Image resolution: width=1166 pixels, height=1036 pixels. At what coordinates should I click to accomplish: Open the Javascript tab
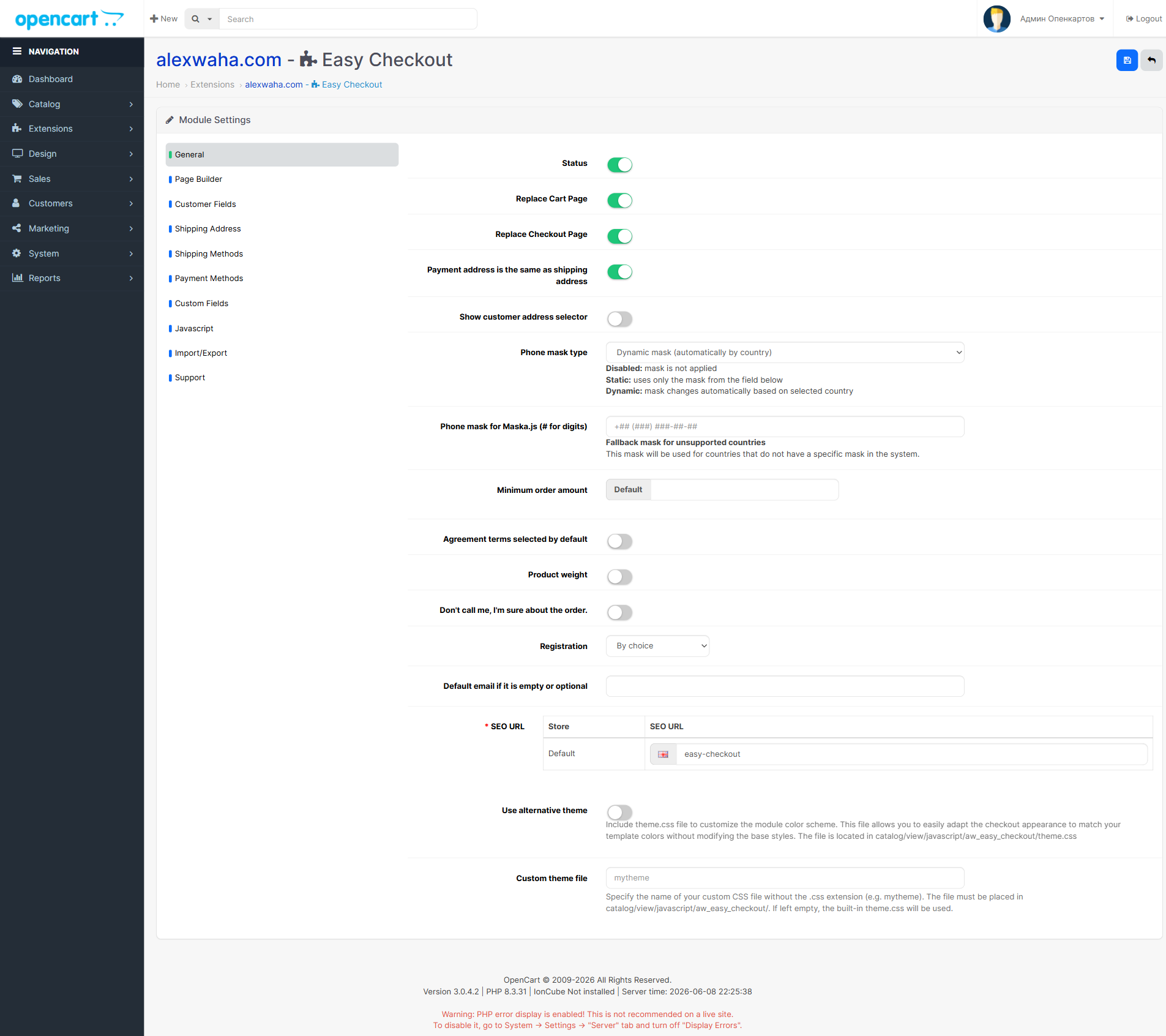(x=282, y=328)
